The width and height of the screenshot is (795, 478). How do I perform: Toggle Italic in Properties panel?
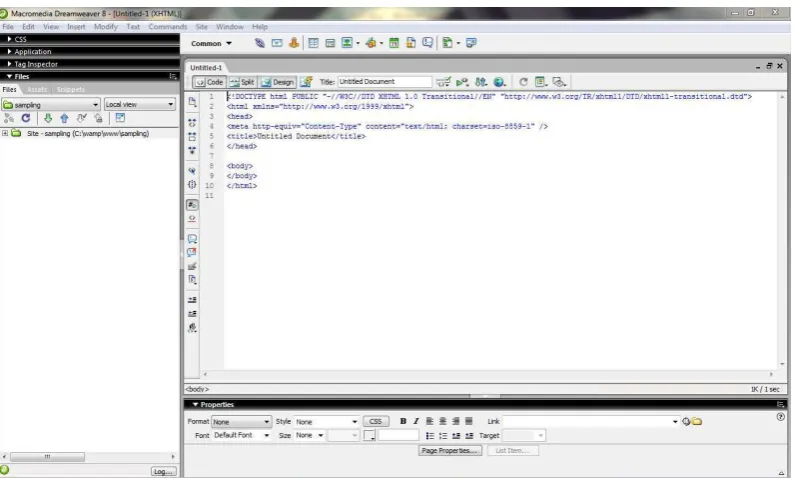[x=416, y=421]
